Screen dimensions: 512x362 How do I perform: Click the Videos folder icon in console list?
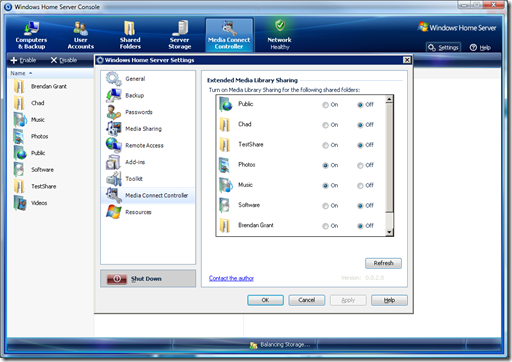[x=20, y=203]
